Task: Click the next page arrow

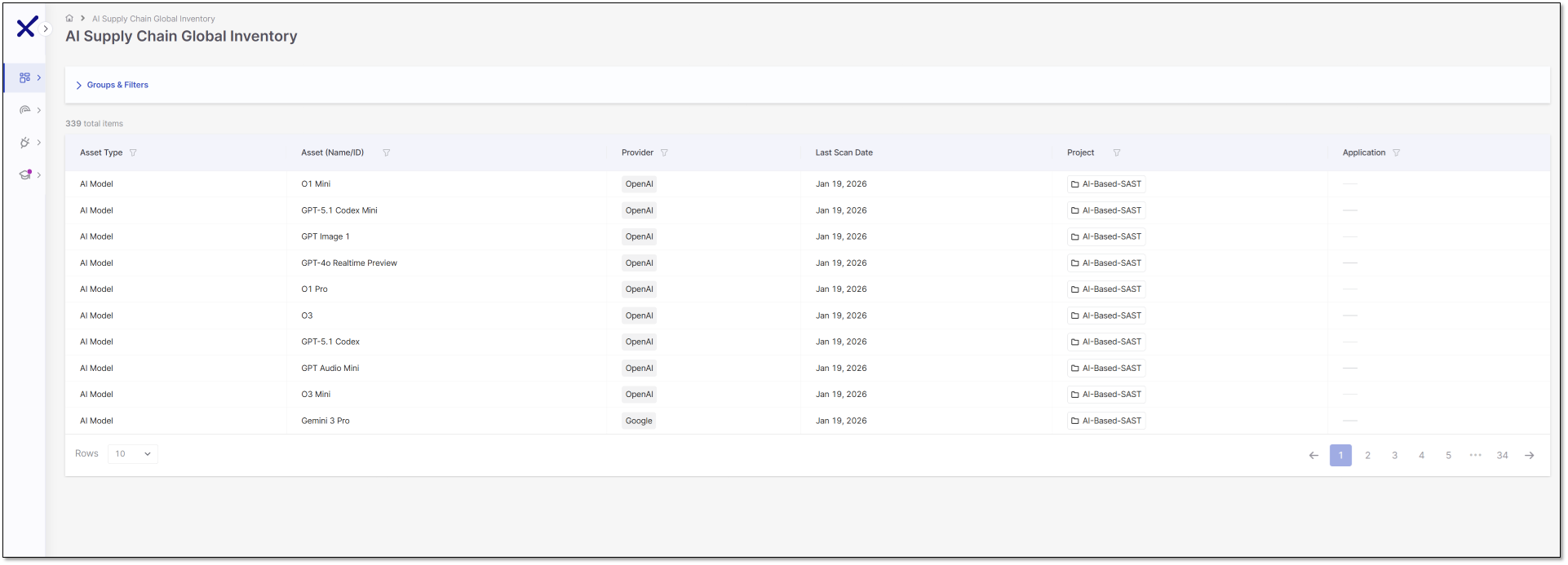Action: point(1529,455)
